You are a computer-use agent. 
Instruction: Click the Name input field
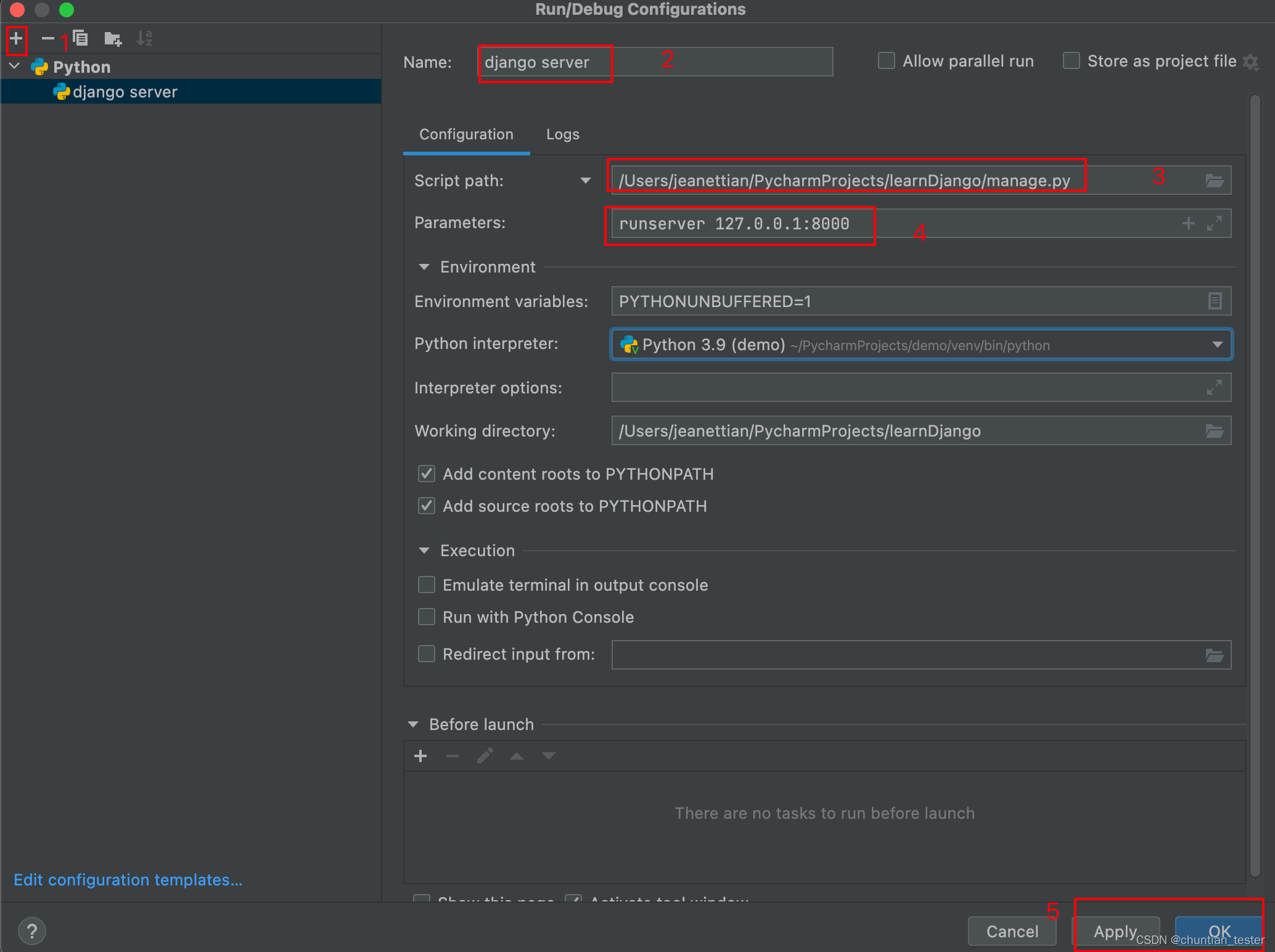pos(656,62)
